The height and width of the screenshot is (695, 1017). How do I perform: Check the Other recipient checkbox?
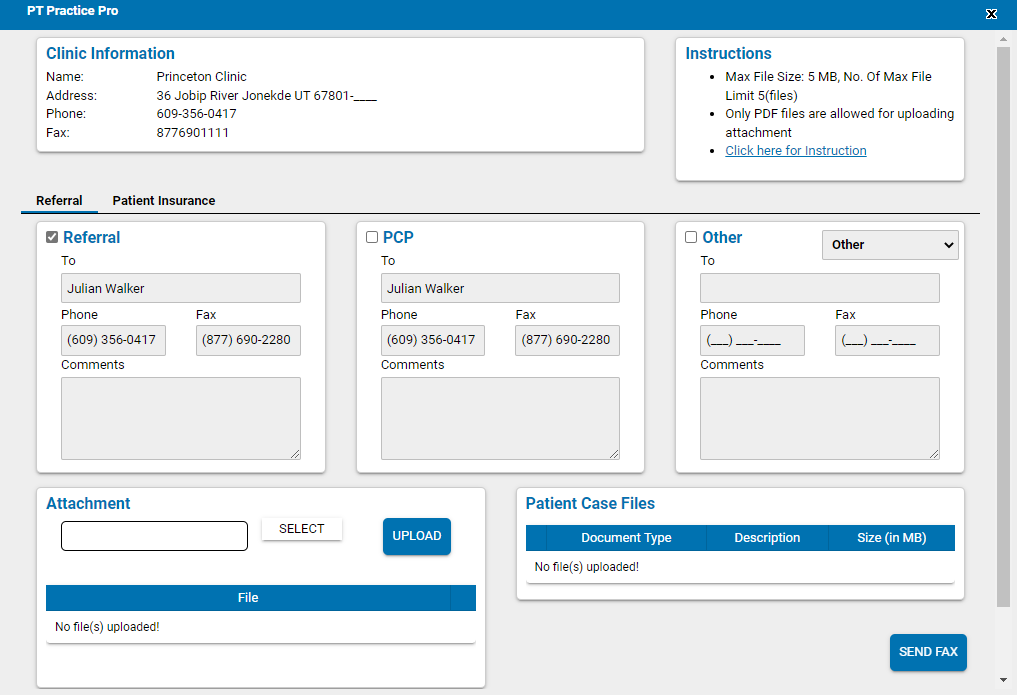[690, 237]
